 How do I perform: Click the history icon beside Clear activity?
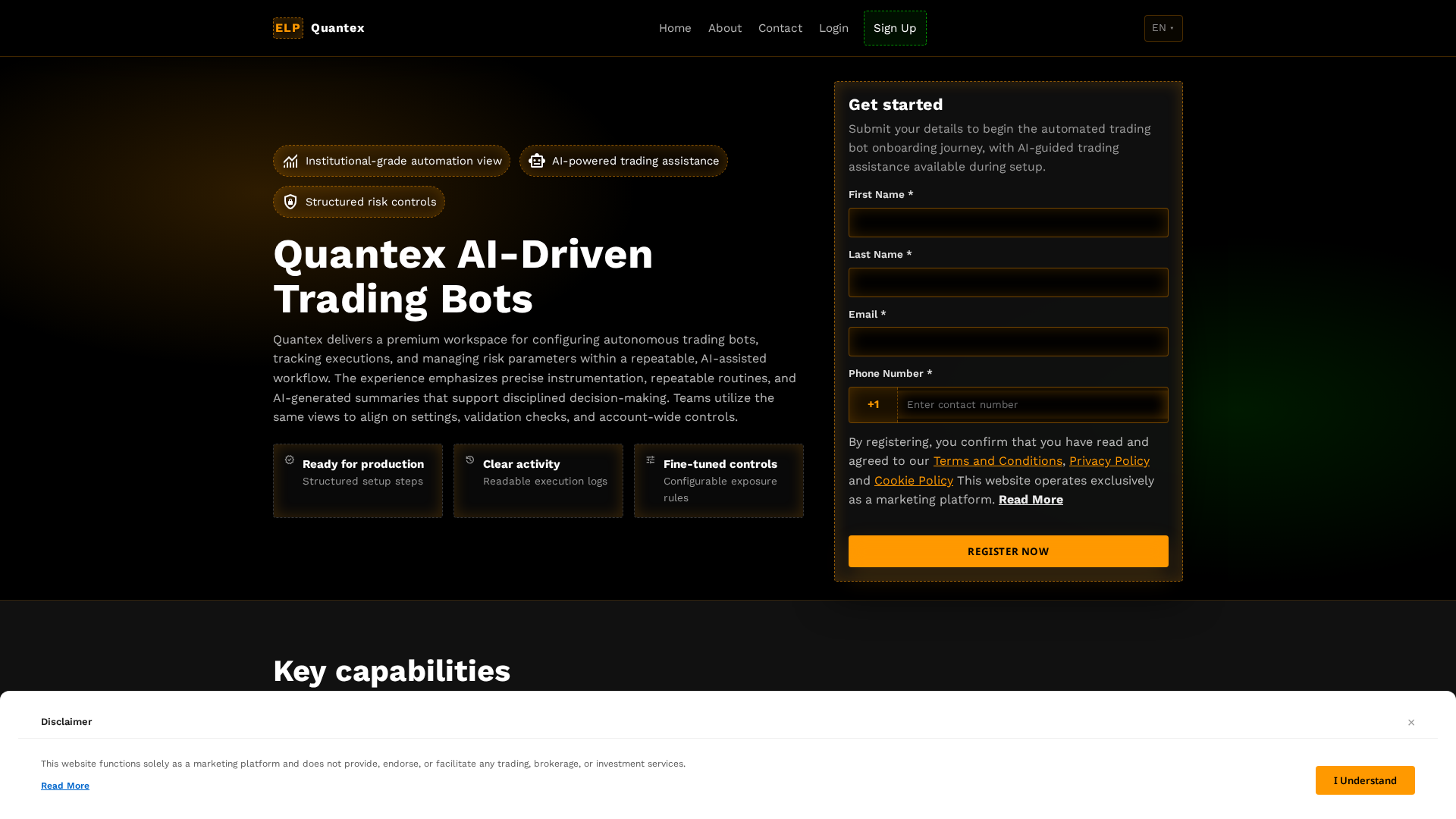click(x=470, y=460)
